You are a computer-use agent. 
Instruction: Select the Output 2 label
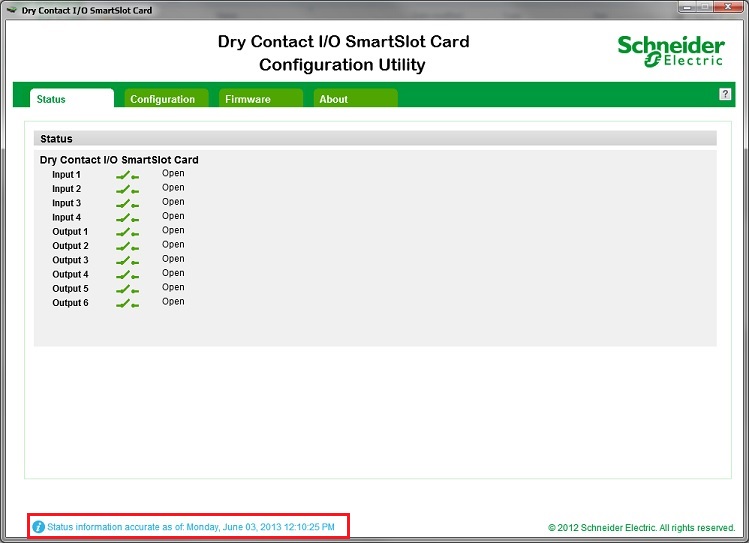click(x=70, y=246)
